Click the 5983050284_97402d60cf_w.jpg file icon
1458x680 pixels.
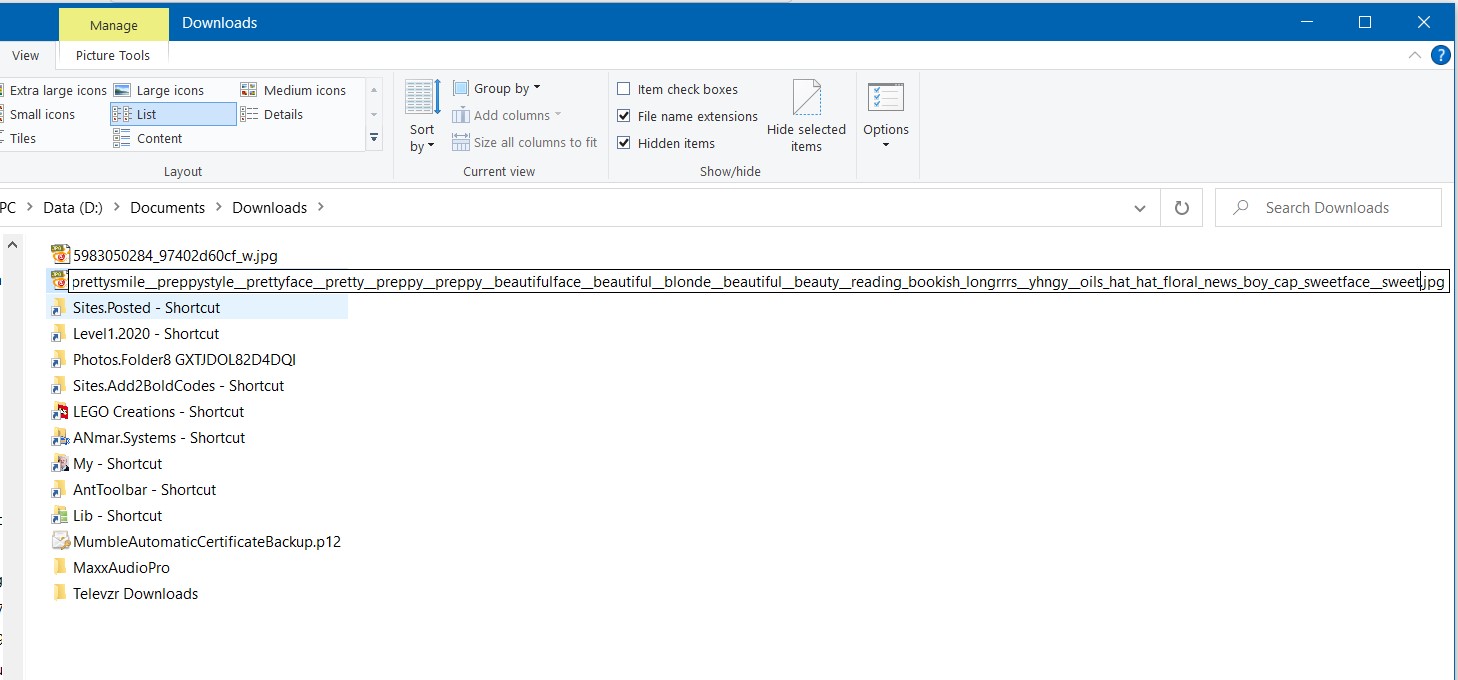click(x=60, y=256)
